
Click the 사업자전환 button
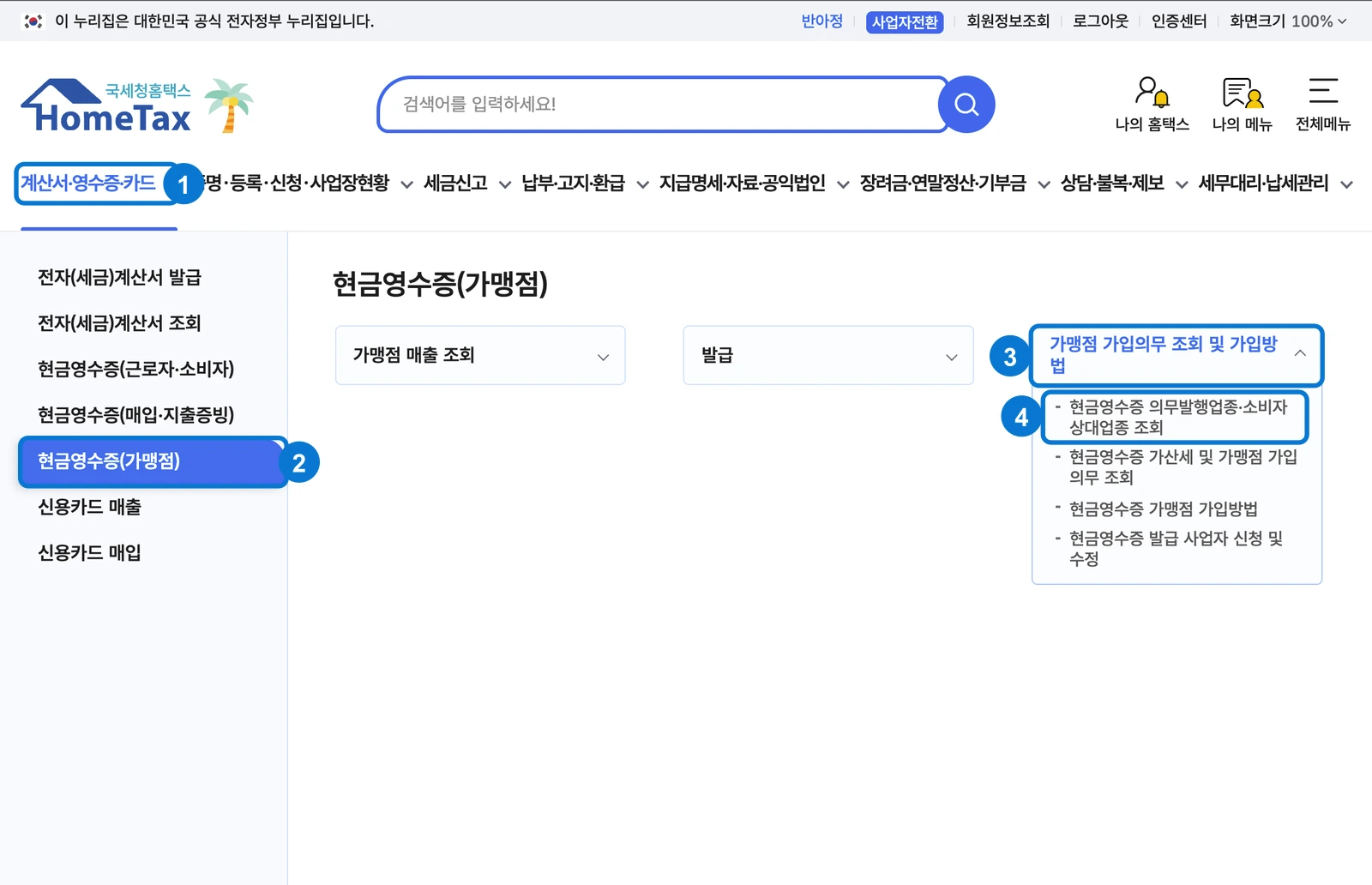coord(905,22)
